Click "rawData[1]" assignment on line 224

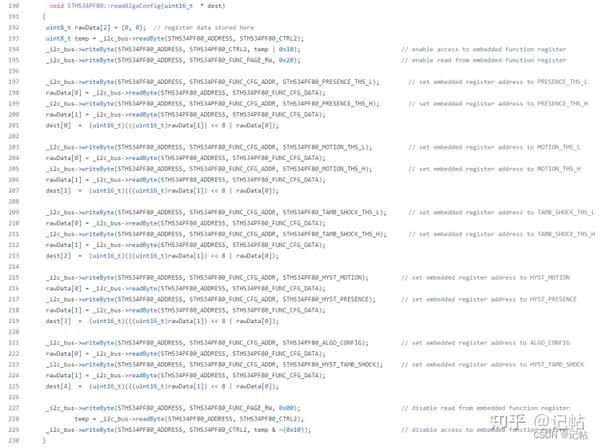click(x=64, y=375)
